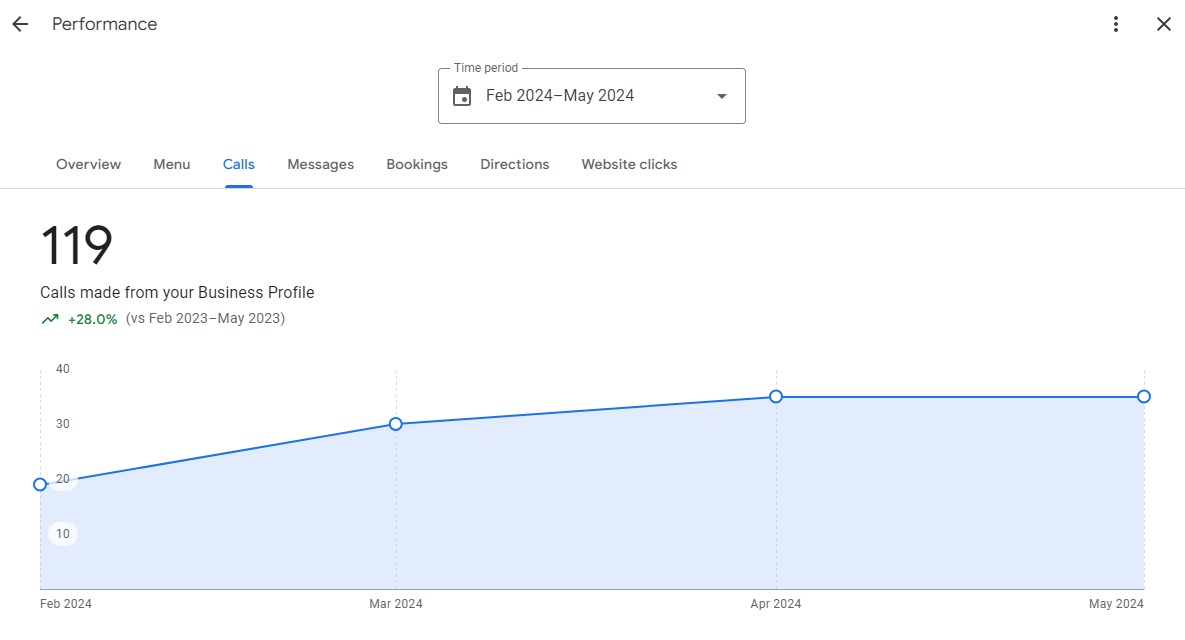Open the Website clicks tab
Screen dimensions: 1185x640
(629, 164)
